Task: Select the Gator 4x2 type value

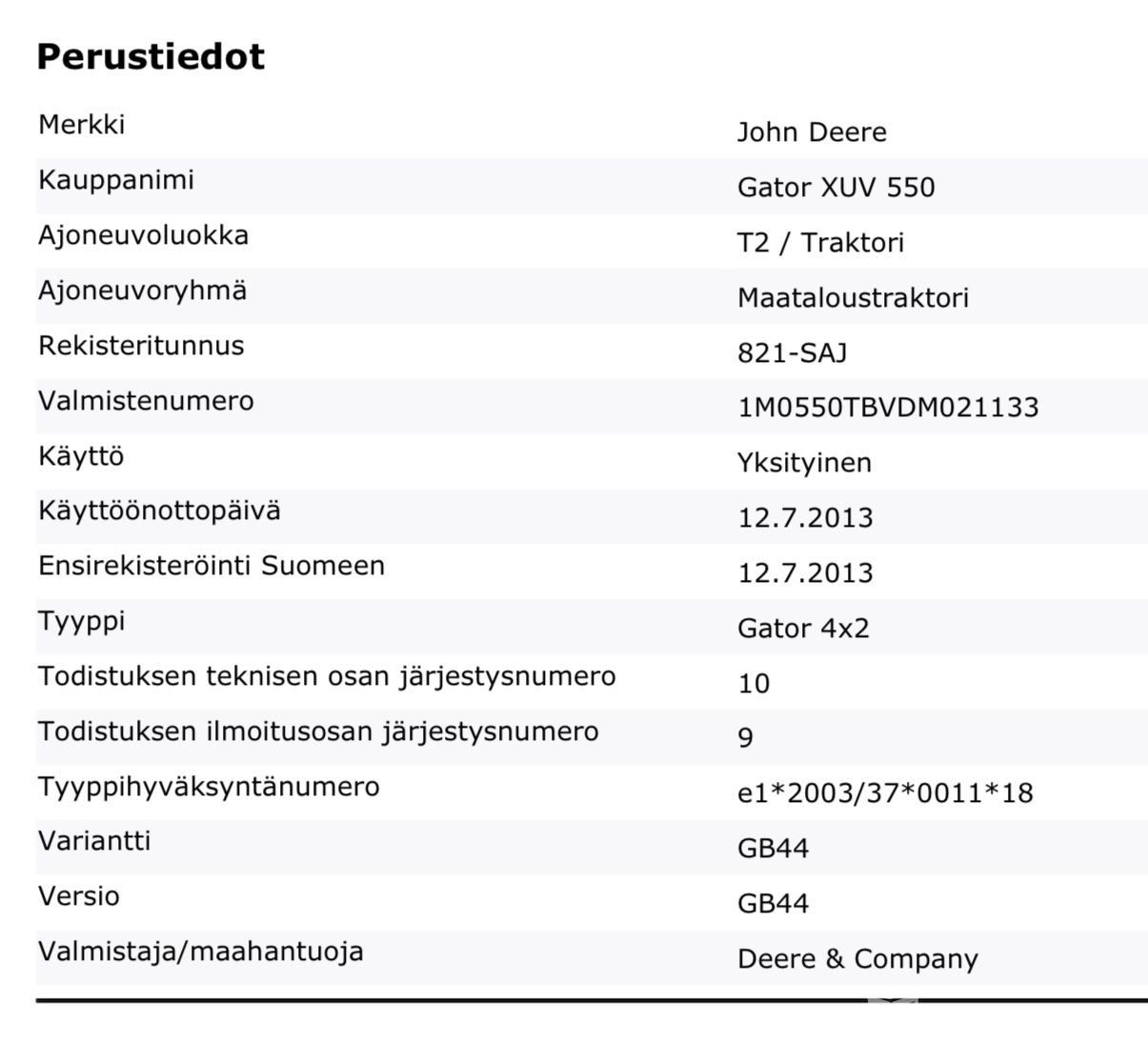Action: (x=803, y=629)
